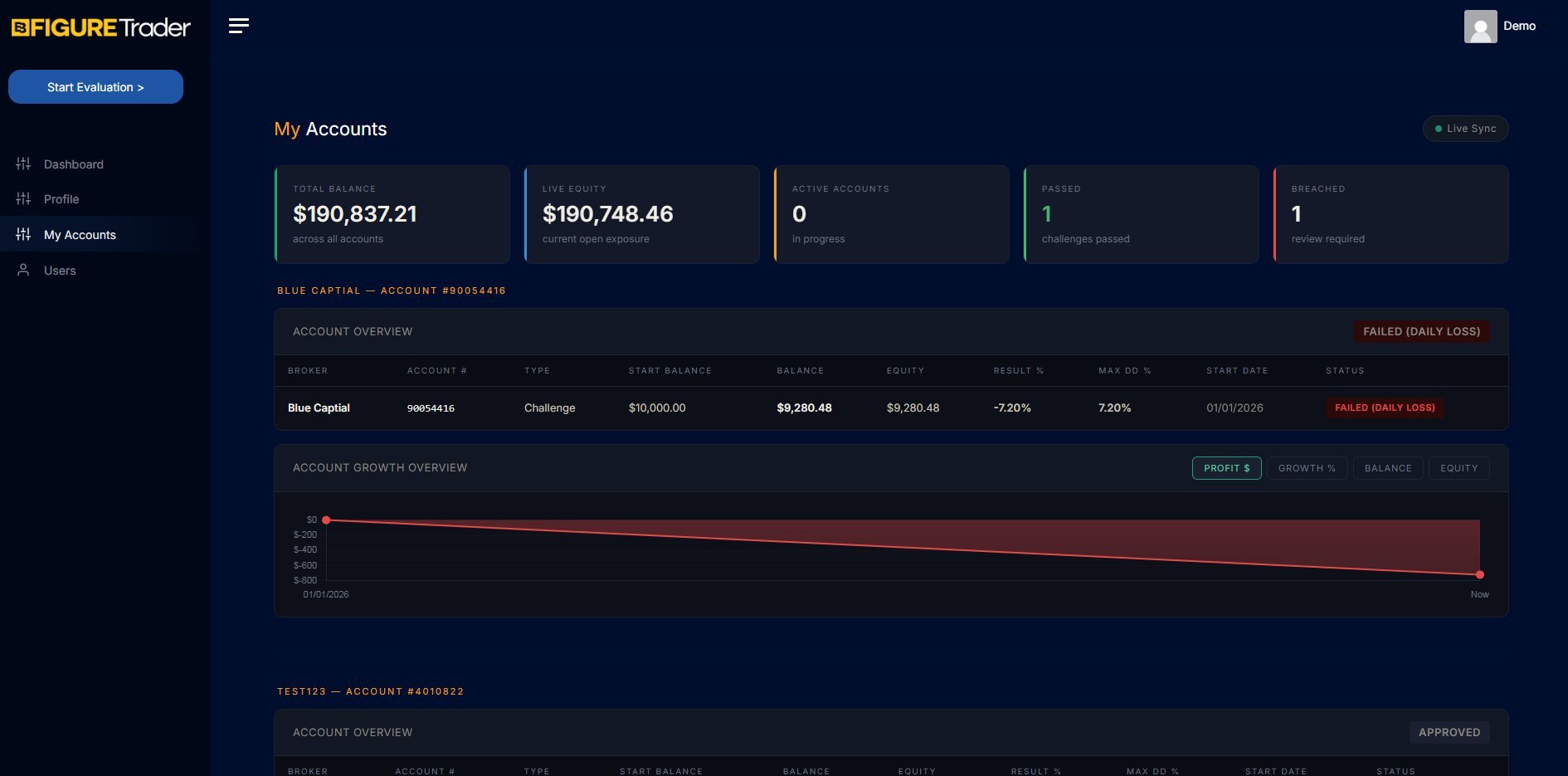
Task: Select the Users sidebar icon
Action: (x=24, y=270)
